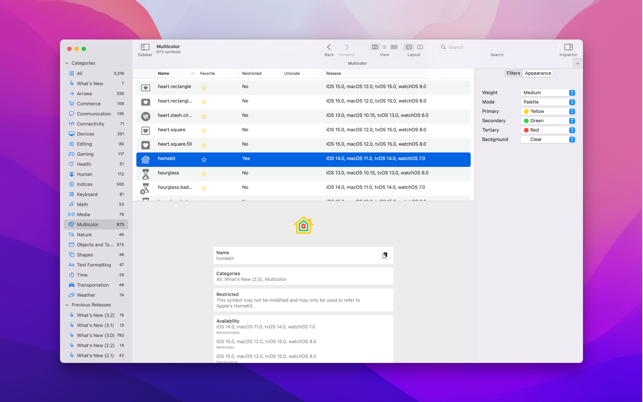Collapse the Categories section
The height and width of the screenshot is (402, 643).
click(67, 63)
